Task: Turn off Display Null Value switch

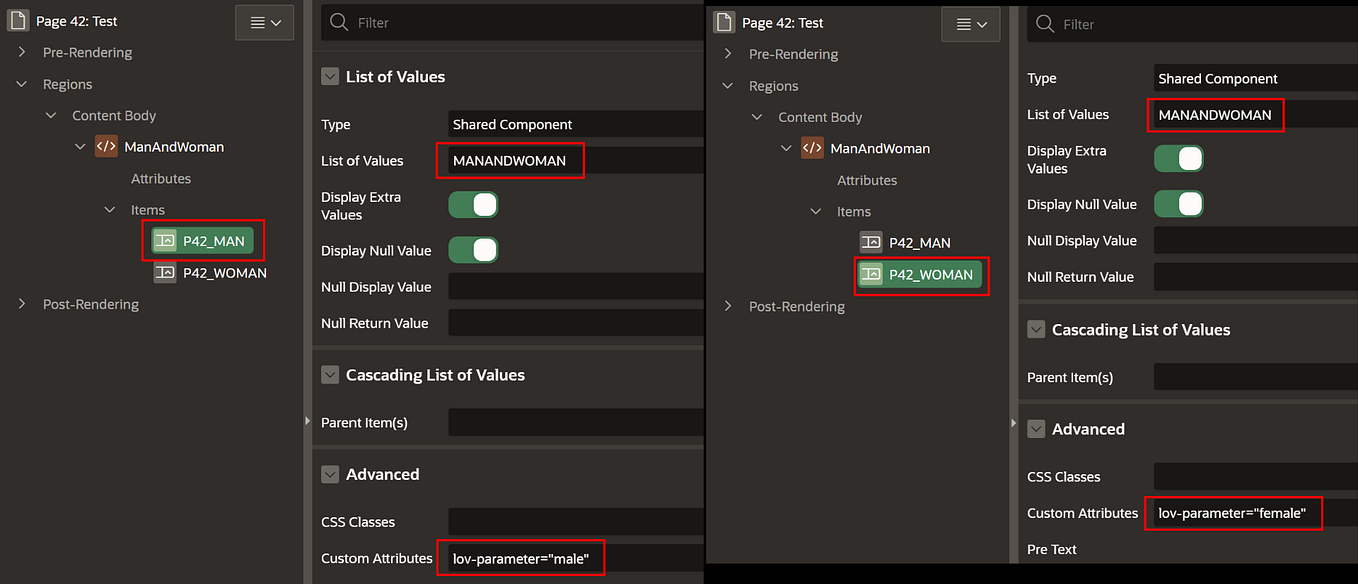Action: pyautogui.click(x=472, y=250)
